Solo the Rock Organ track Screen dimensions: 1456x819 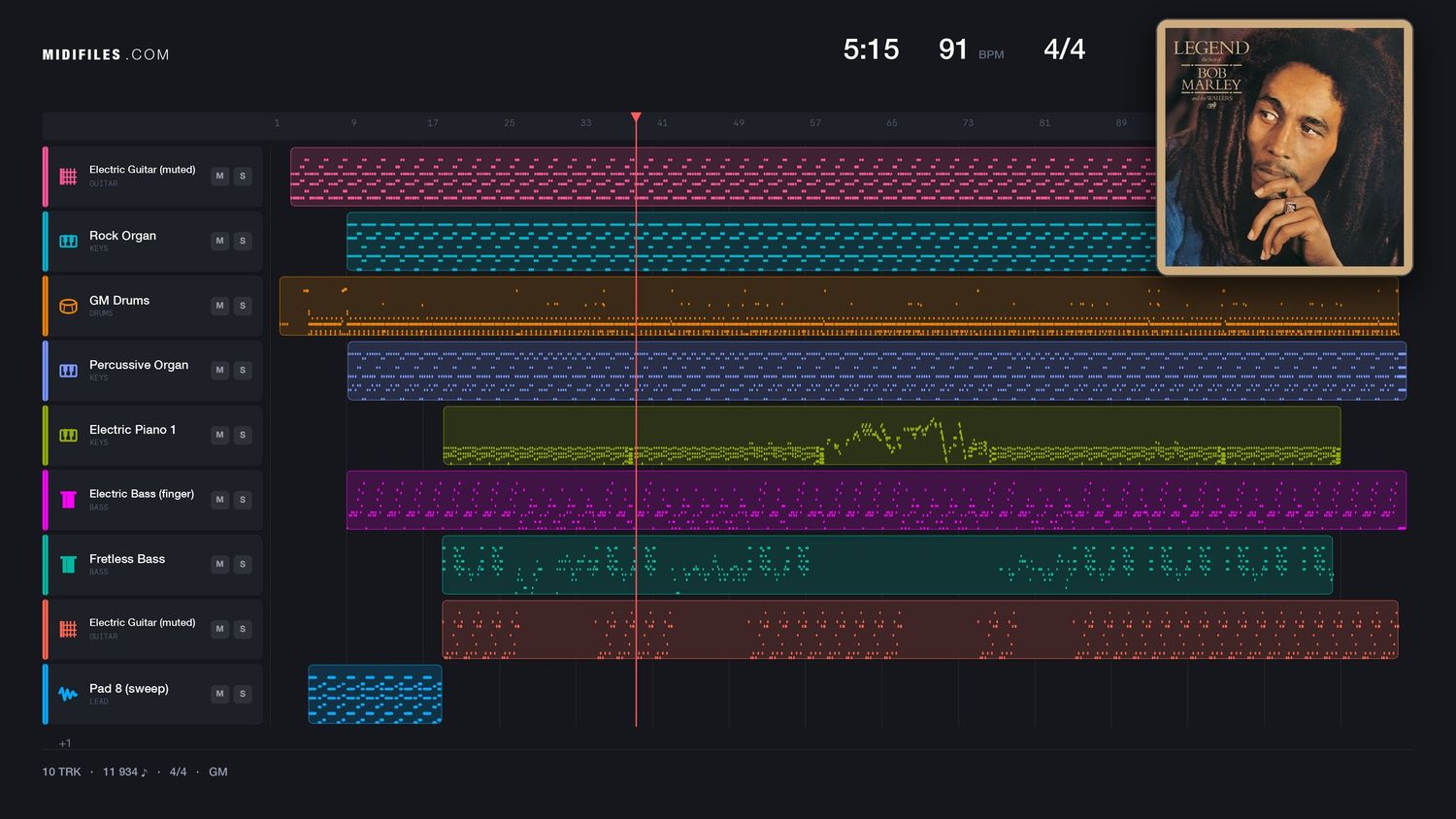pyautogui.click(x=243, y=241)
